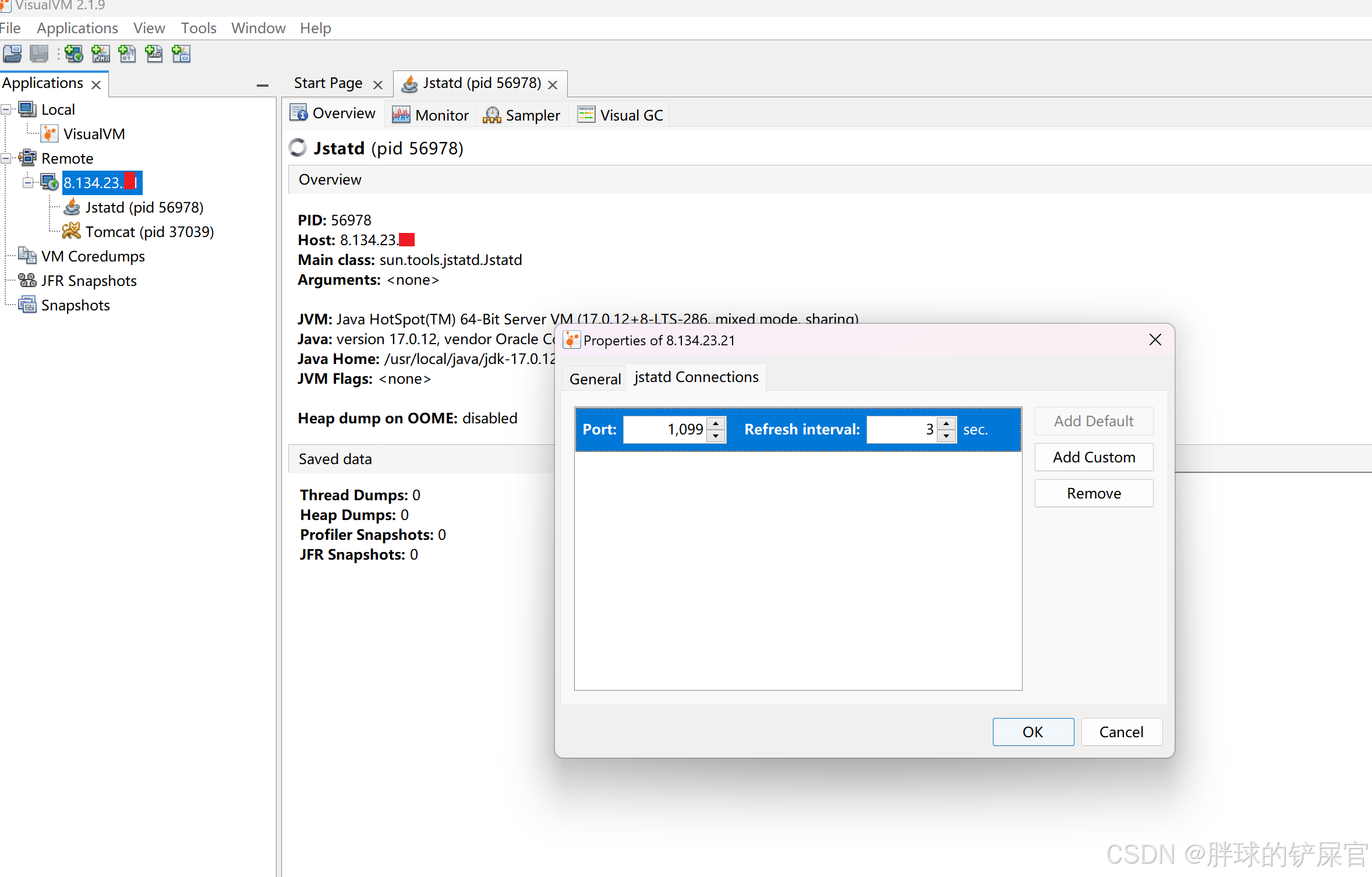Select the Tomcat (pid 37039) node
1372x877 pixels.
(149, 232)
